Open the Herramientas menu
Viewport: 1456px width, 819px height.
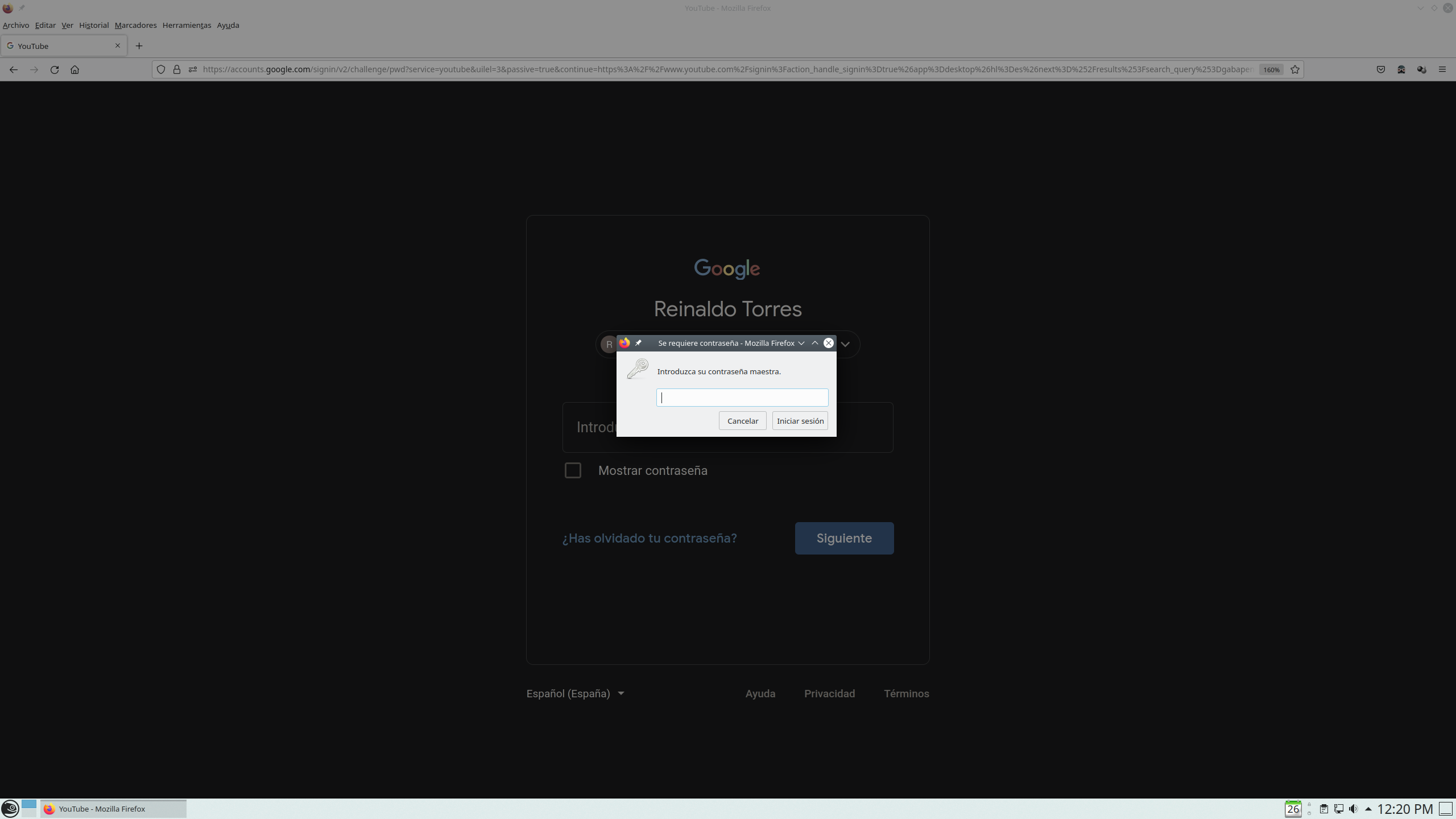point(187,25)
